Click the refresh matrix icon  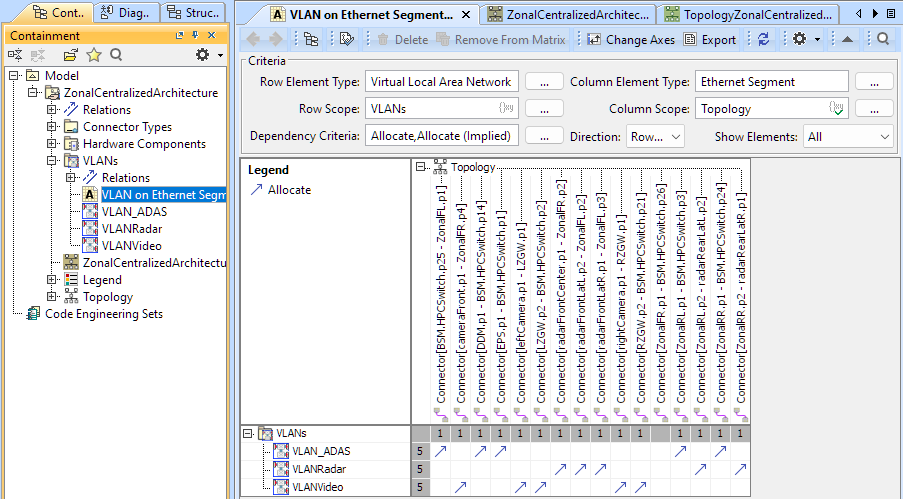(x=764, y=40)
